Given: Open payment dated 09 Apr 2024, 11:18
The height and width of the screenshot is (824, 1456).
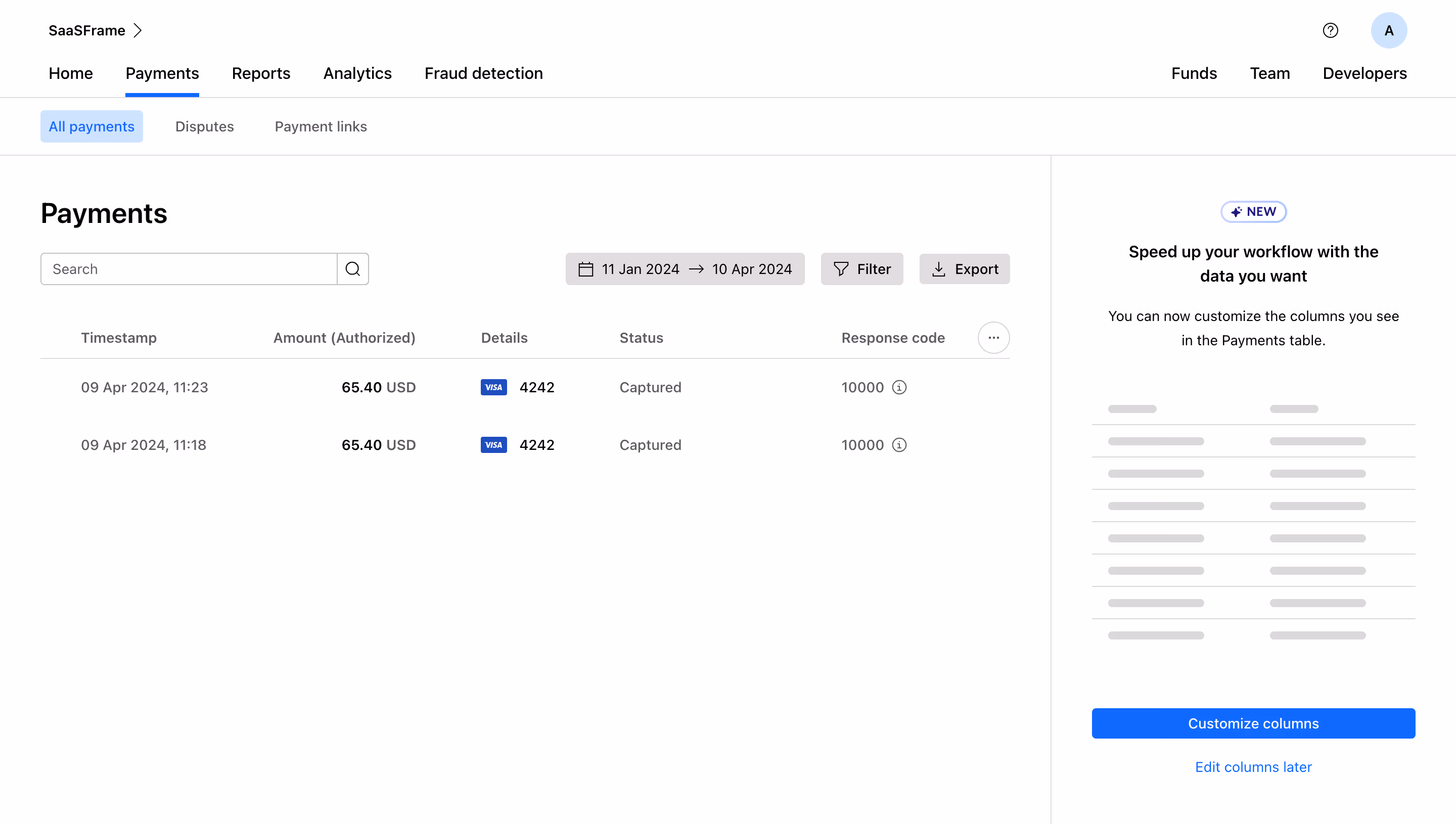Looking at the screenshot, I should click(x=144, y=445).
